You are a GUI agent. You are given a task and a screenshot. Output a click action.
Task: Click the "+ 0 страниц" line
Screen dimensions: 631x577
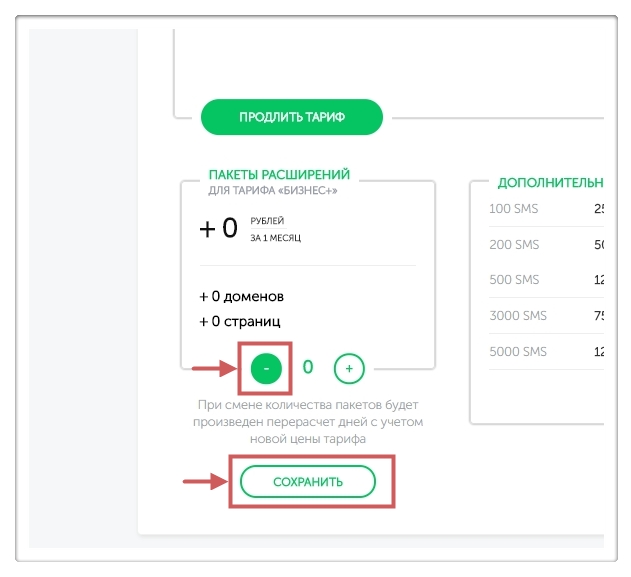(240, 322)
